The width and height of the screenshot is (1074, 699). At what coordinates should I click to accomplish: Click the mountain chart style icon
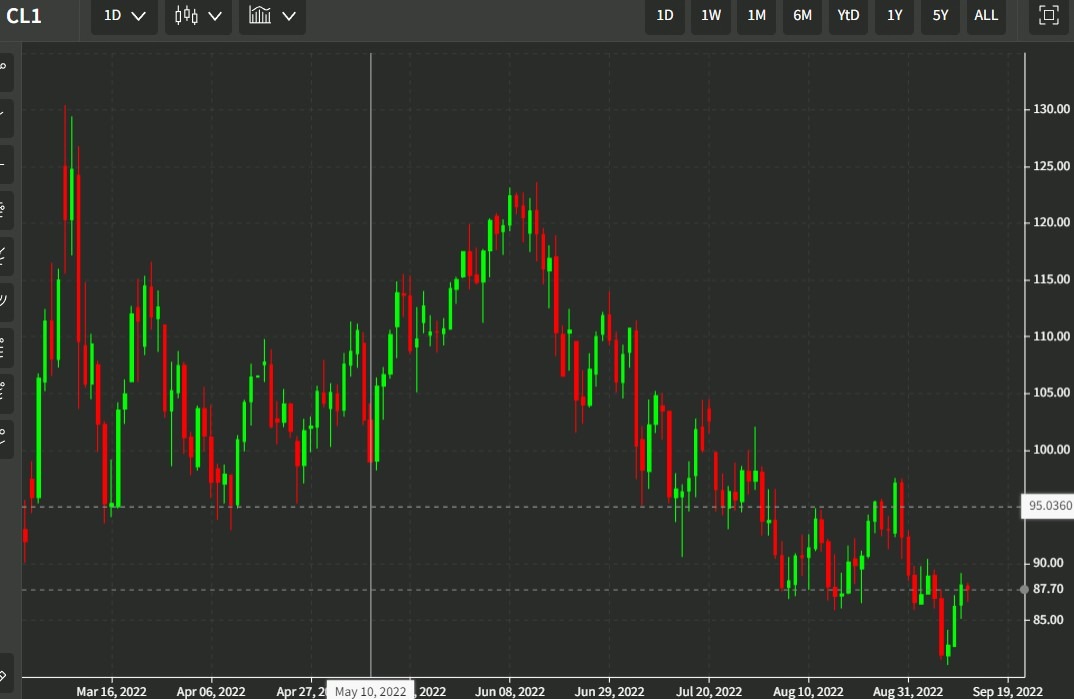coord(262,16)
